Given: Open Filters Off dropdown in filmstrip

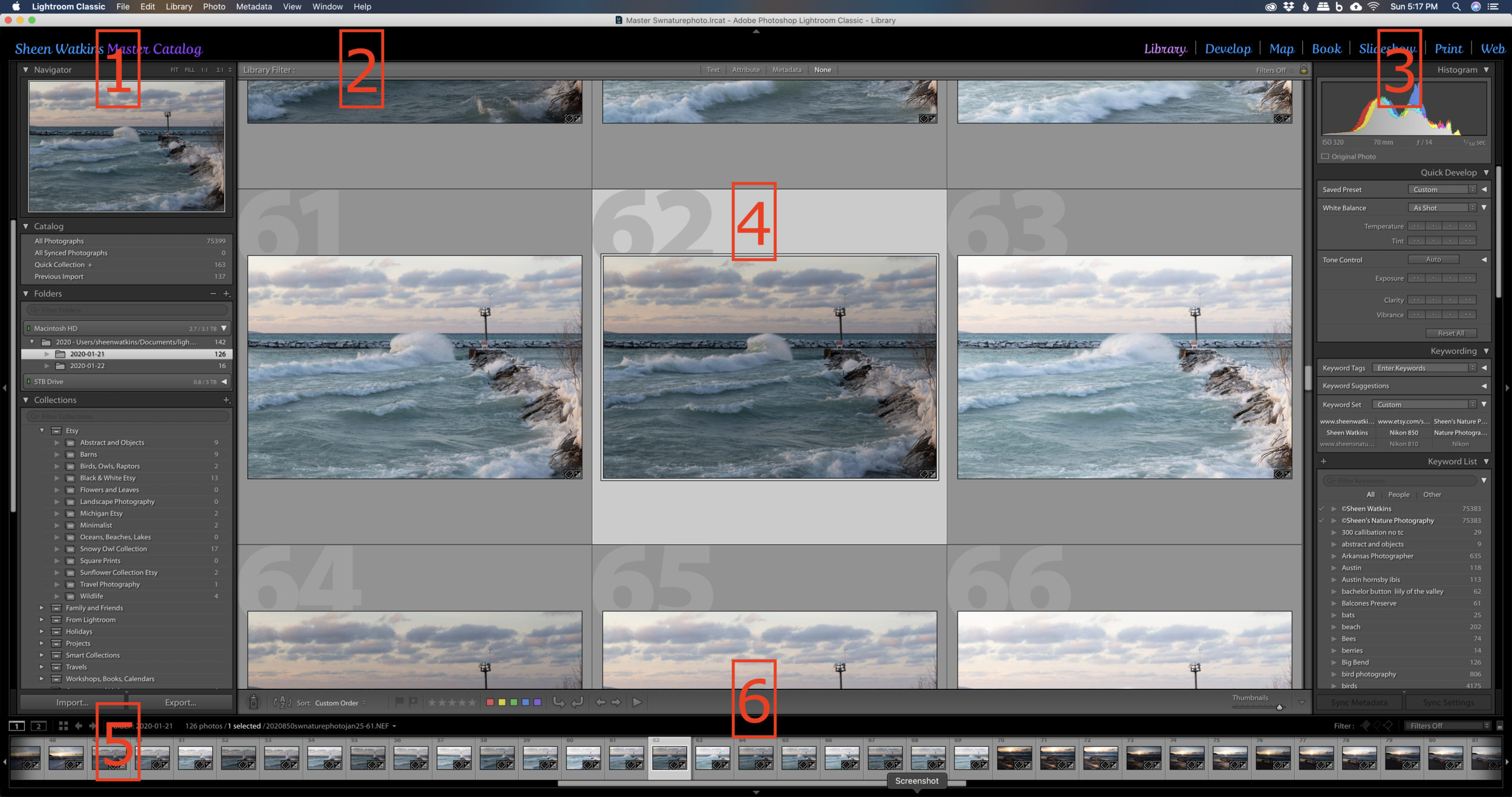Looking at the screenshot, I should pyautogui.click(x=1448, y=726).
